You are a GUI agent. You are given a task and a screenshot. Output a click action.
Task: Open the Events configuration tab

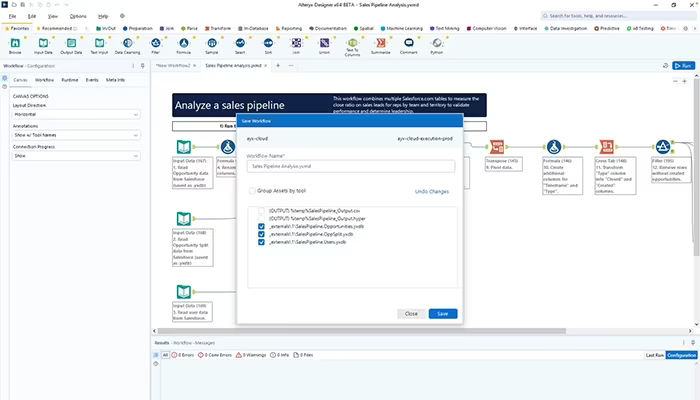(92, 80)
